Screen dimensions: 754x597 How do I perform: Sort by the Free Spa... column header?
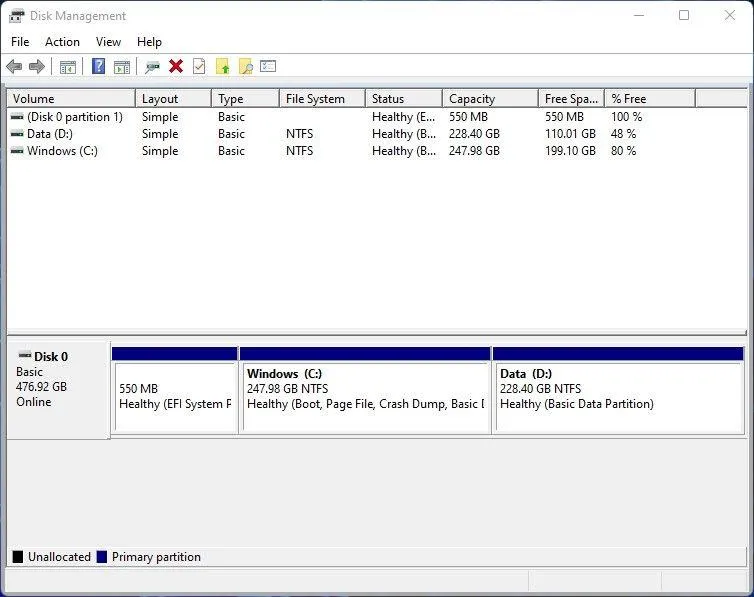click(571, 99)
